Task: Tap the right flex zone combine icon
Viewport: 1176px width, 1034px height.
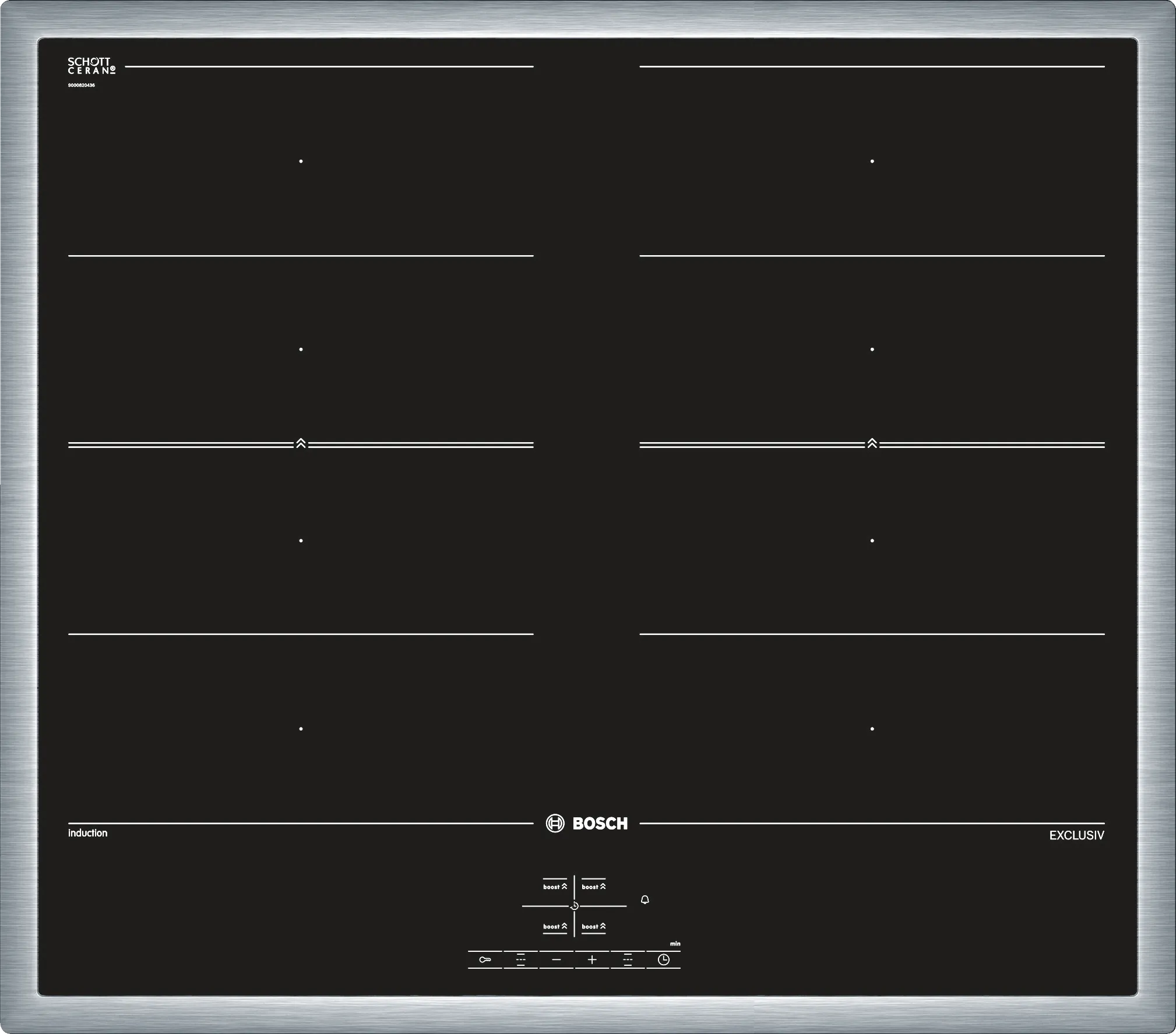Action: tap(628, 960)
